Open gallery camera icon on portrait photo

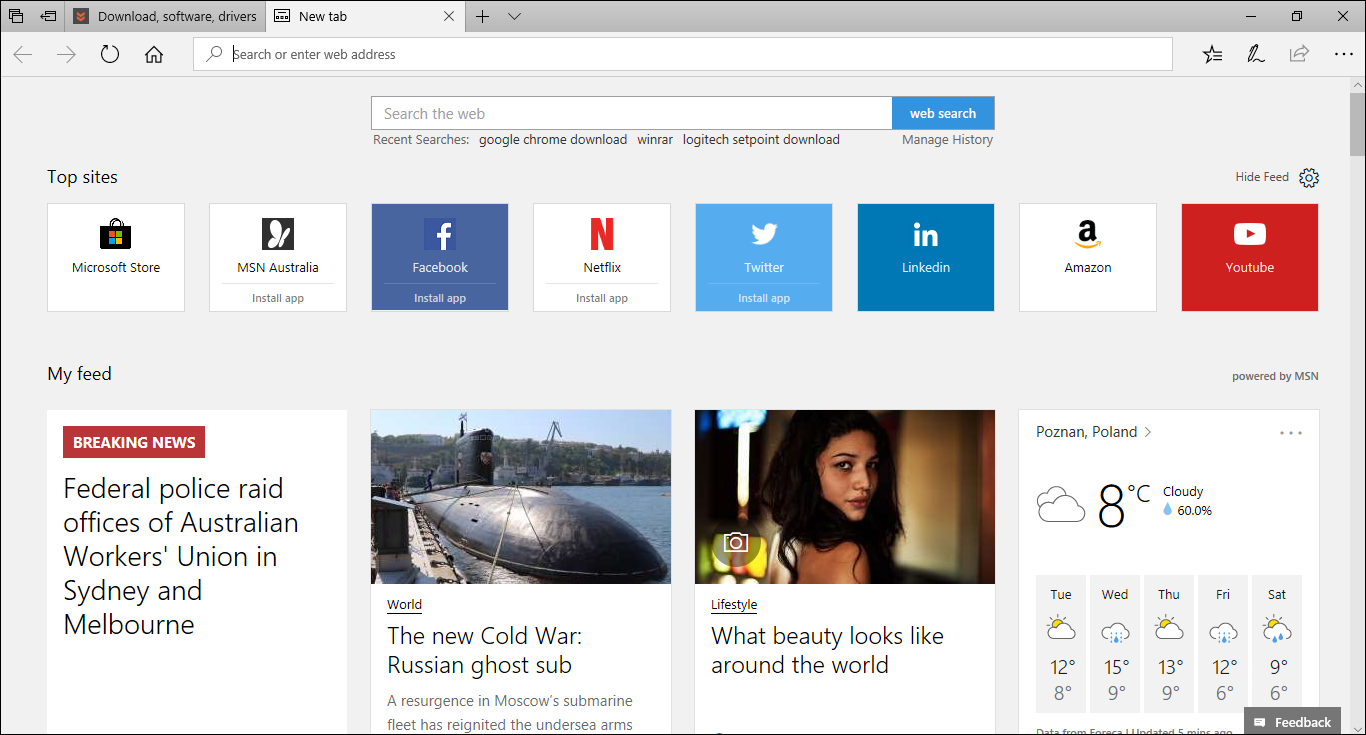pos(736,542)
